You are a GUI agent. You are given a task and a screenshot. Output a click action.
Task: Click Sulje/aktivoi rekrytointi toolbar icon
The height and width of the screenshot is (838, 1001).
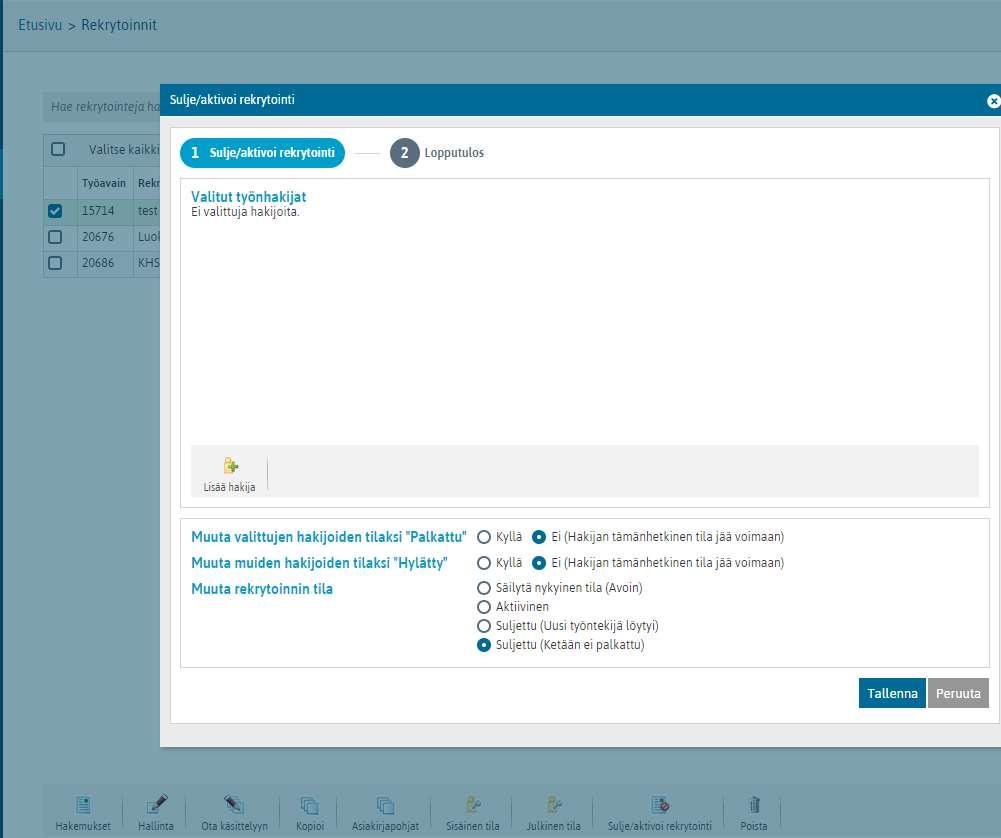[660, 804]
